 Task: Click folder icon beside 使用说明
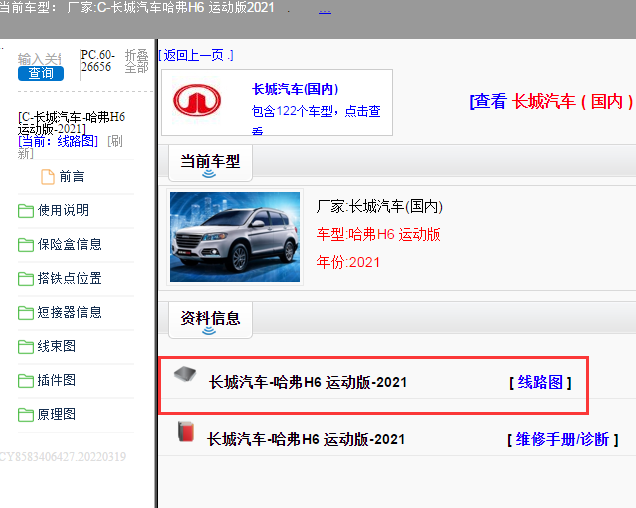point(26,211)
